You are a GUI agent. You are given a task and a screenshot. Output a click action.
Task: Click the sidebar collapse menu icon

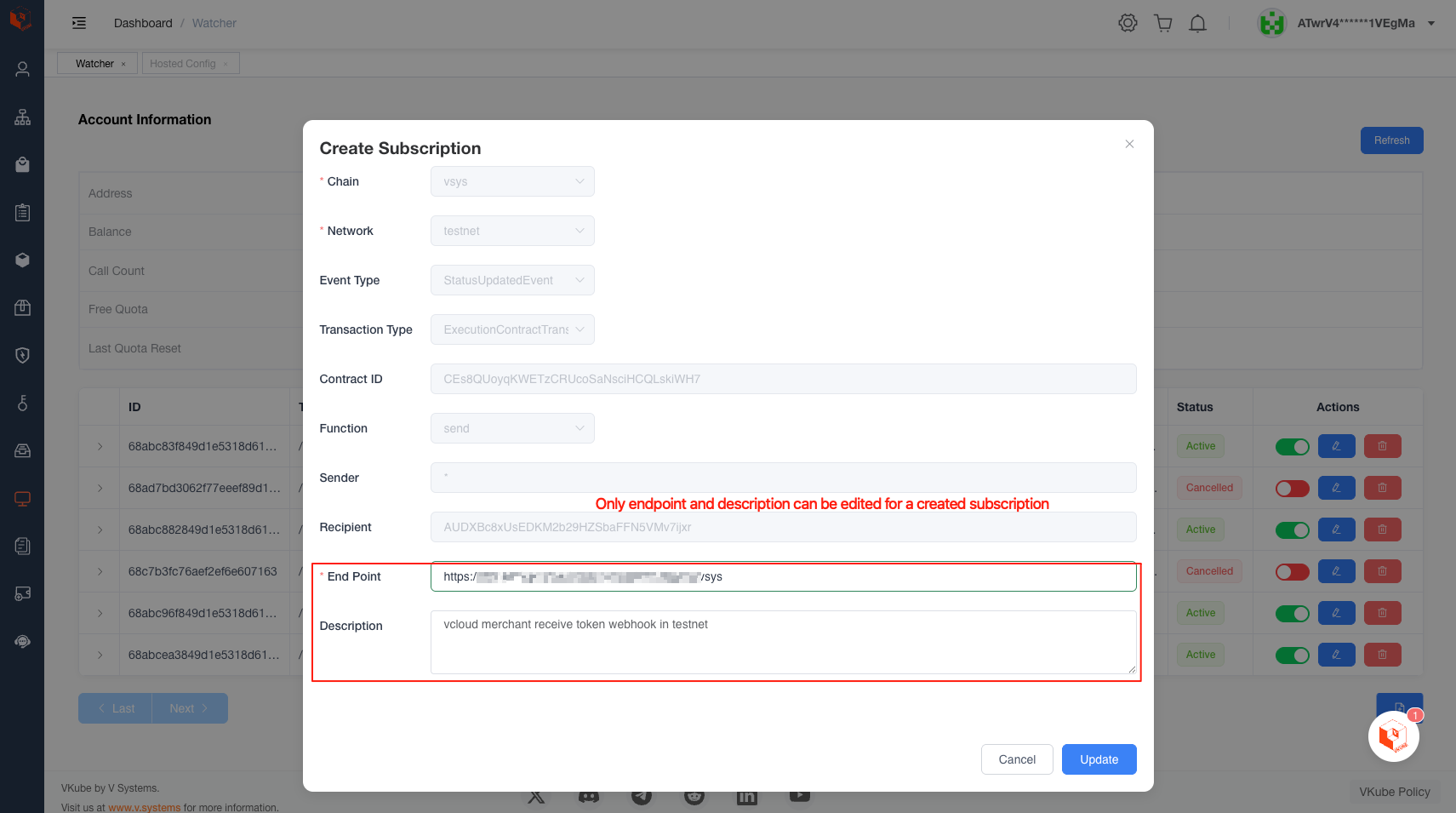79,23
